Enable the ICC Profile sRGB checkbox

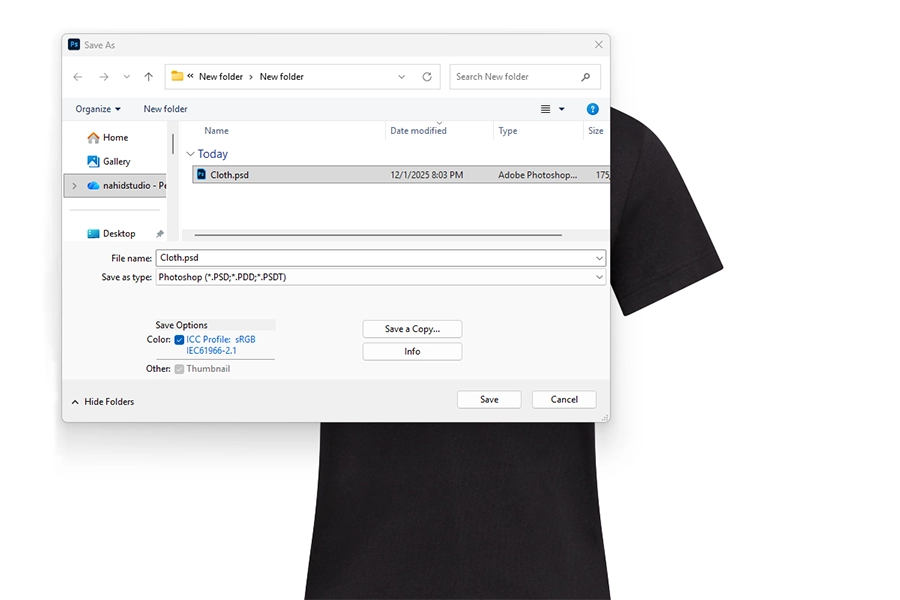pyautogui.click(x=179, y=339)
